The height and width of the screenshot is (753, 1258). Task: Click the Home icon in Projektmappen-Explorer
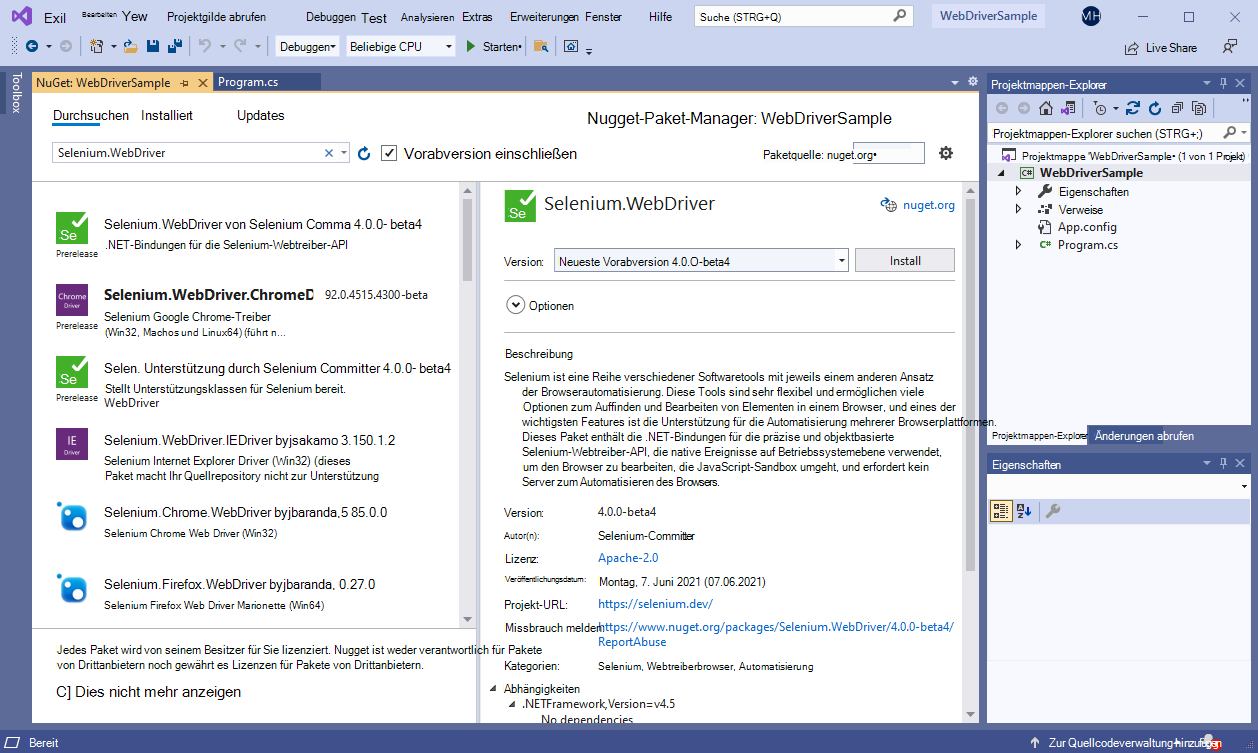click(1047, 108)
